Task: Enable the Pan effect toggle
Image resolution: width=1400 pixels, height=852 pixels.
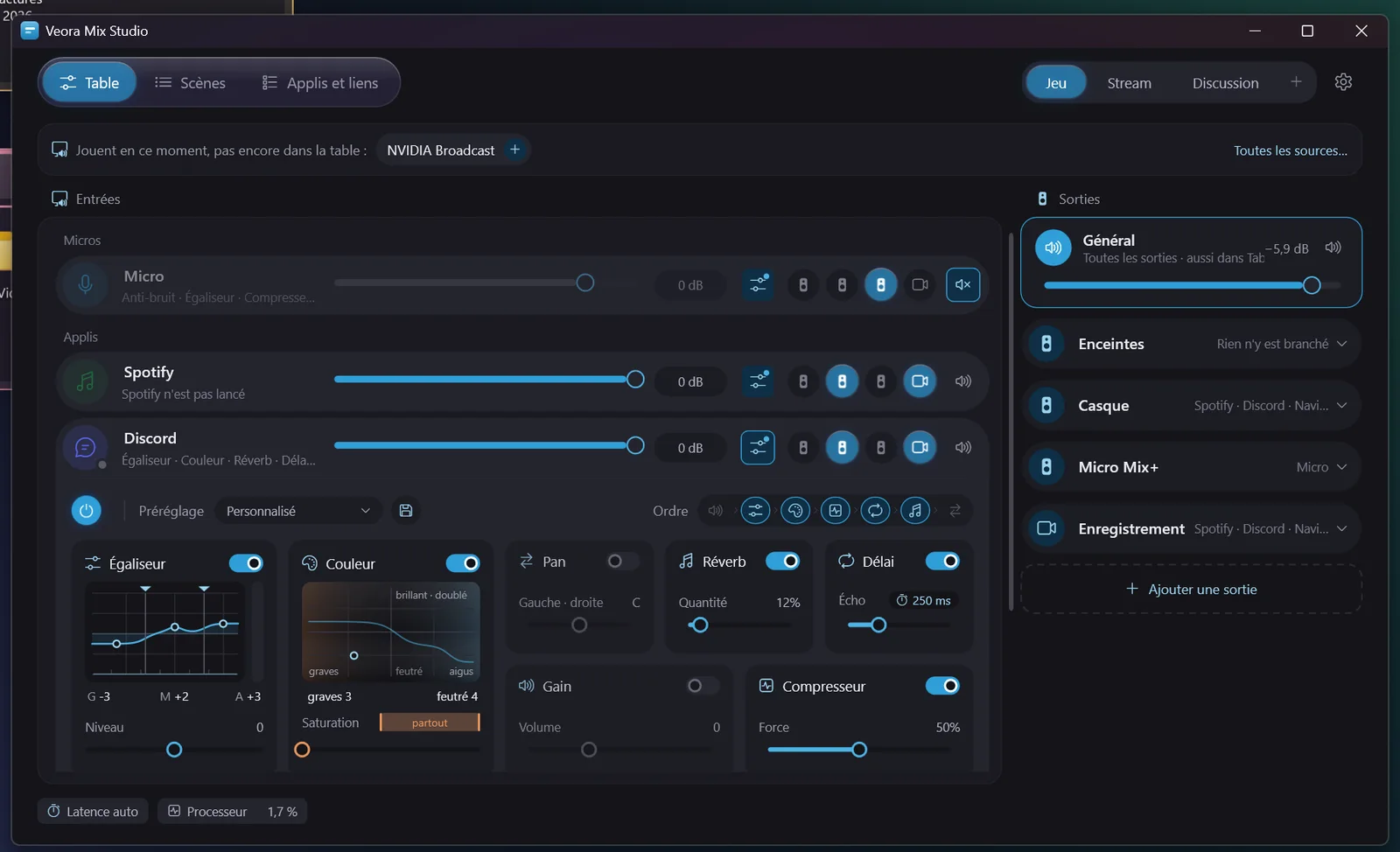Action: pyautogui.click(x=623, y=561)
